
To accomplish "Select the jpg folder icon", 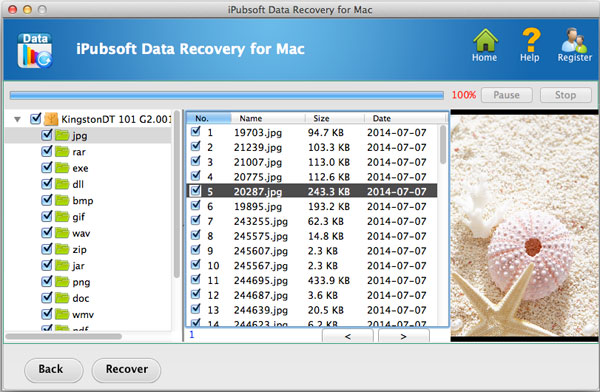I will [62, 135].
